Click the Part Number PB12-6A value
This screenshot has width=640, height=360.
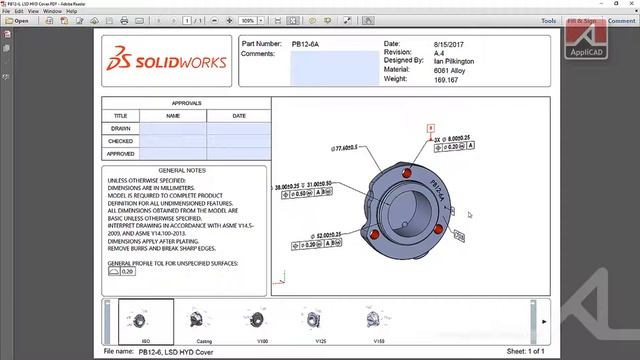click(x=305, y=44)
